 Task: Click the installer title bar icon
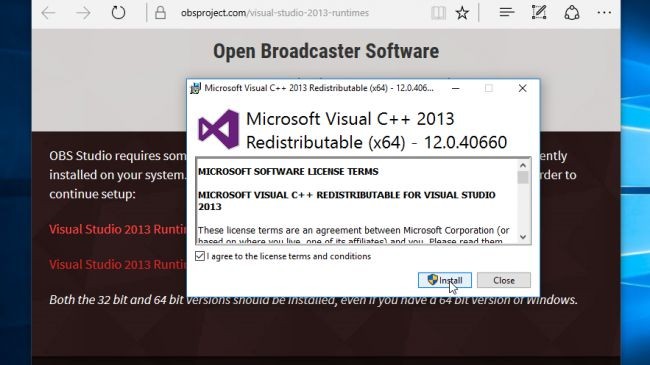[x=195, y=88]
